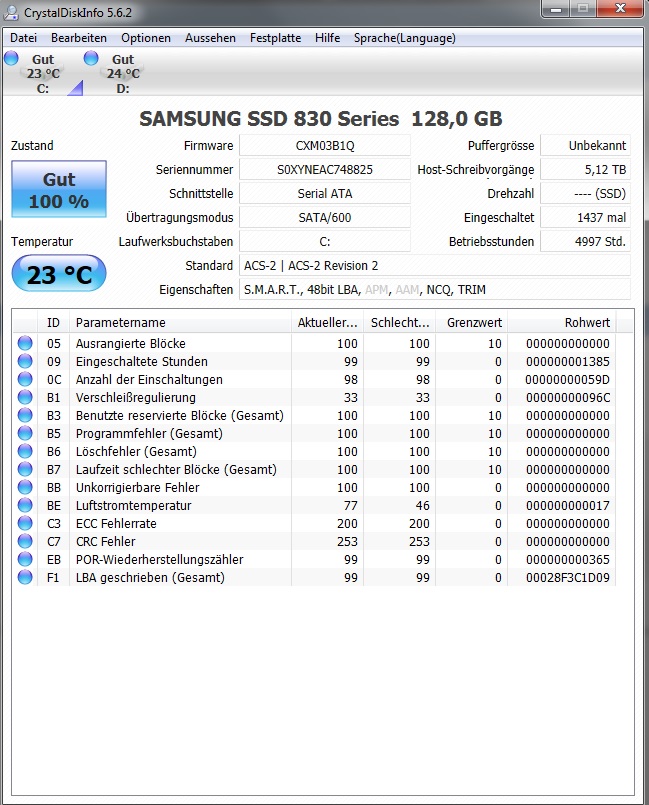Open the Bearbeiten menu

pyautogui.click(x=79, y=38)
